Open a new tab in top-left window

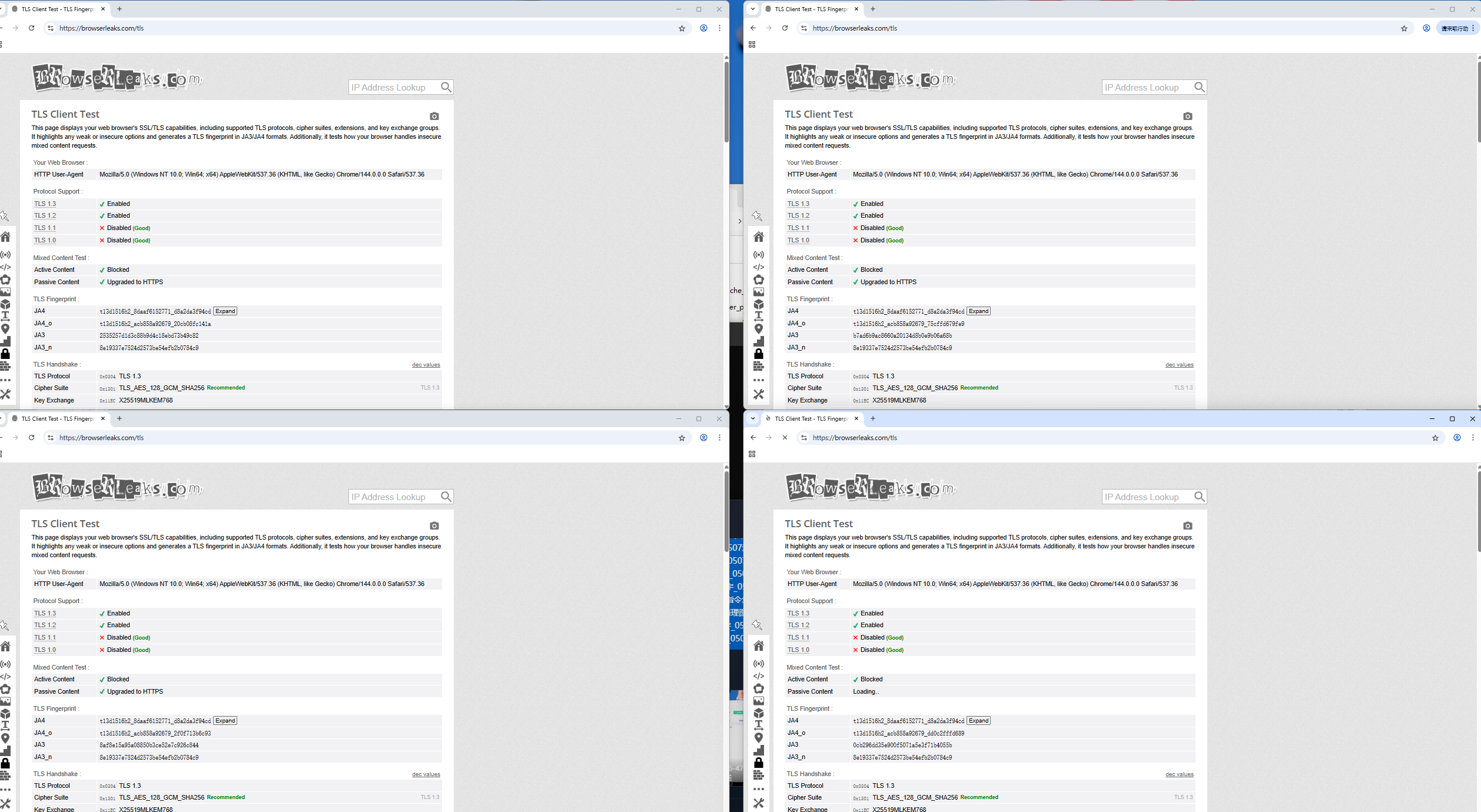[119, 9]
